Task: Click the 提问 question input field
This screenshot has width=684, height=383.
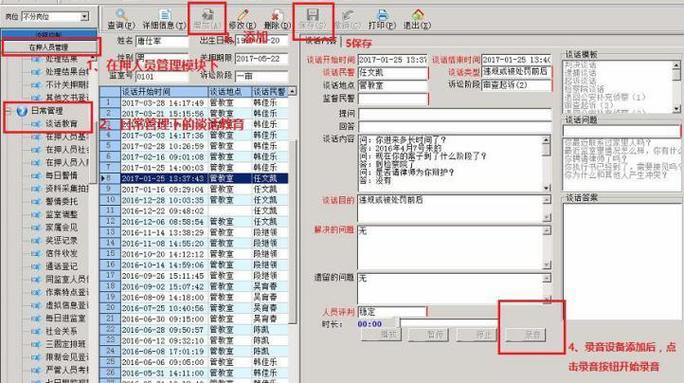Action: [455, 113]
